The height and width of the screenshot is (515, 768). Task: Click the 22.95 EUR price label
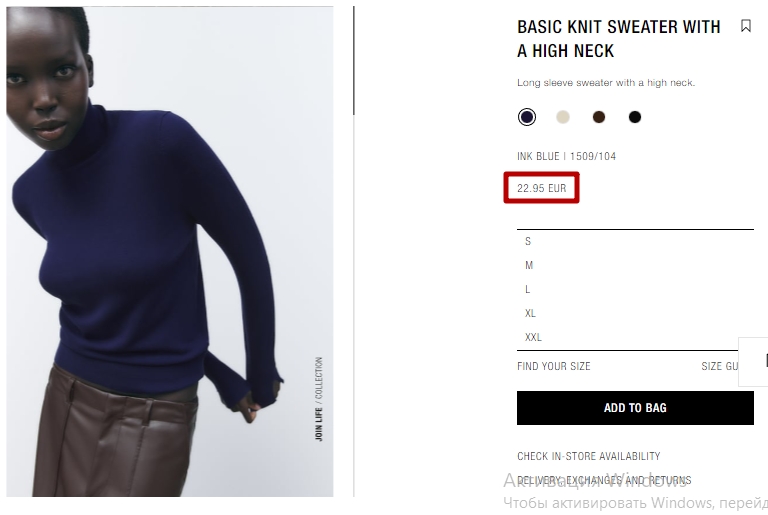pyautogui.click(x=541, y=188)
